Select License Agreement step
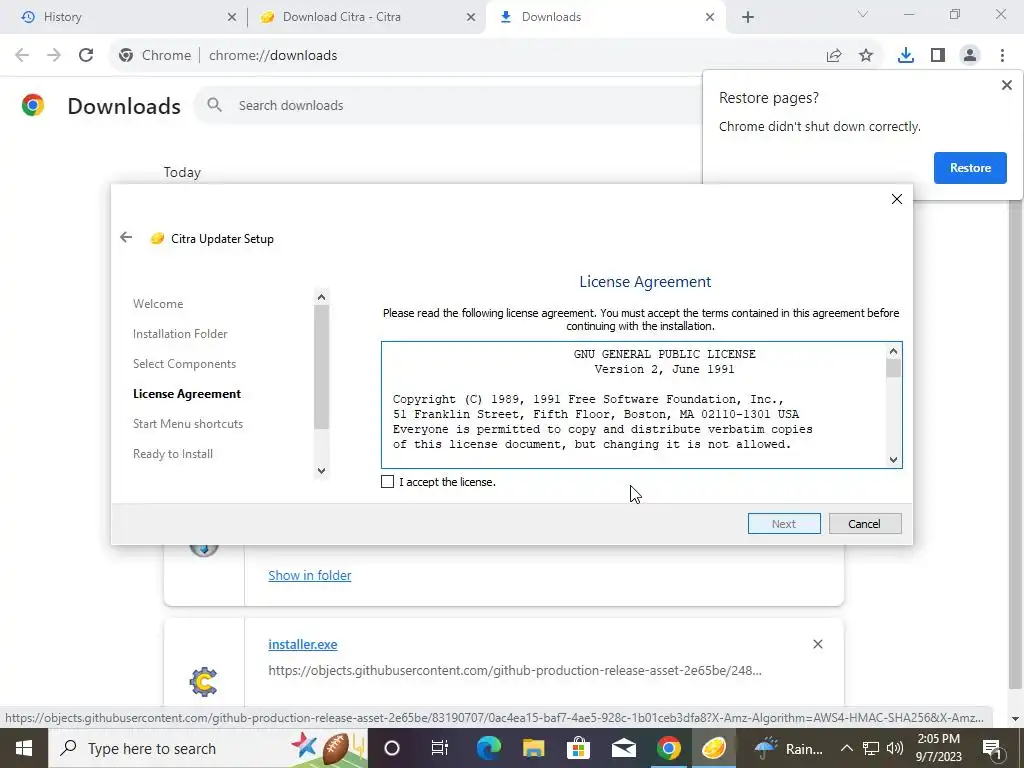The width and height of the screenshot is (1024, 768). point(187,394)
